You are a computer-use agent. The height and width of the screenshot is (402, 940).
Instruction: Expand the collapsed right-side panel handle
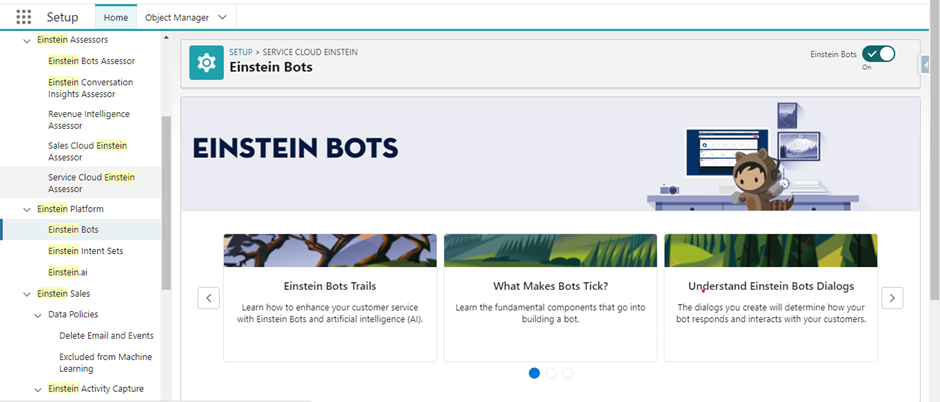pyautogui.click(x=924, y=64)
